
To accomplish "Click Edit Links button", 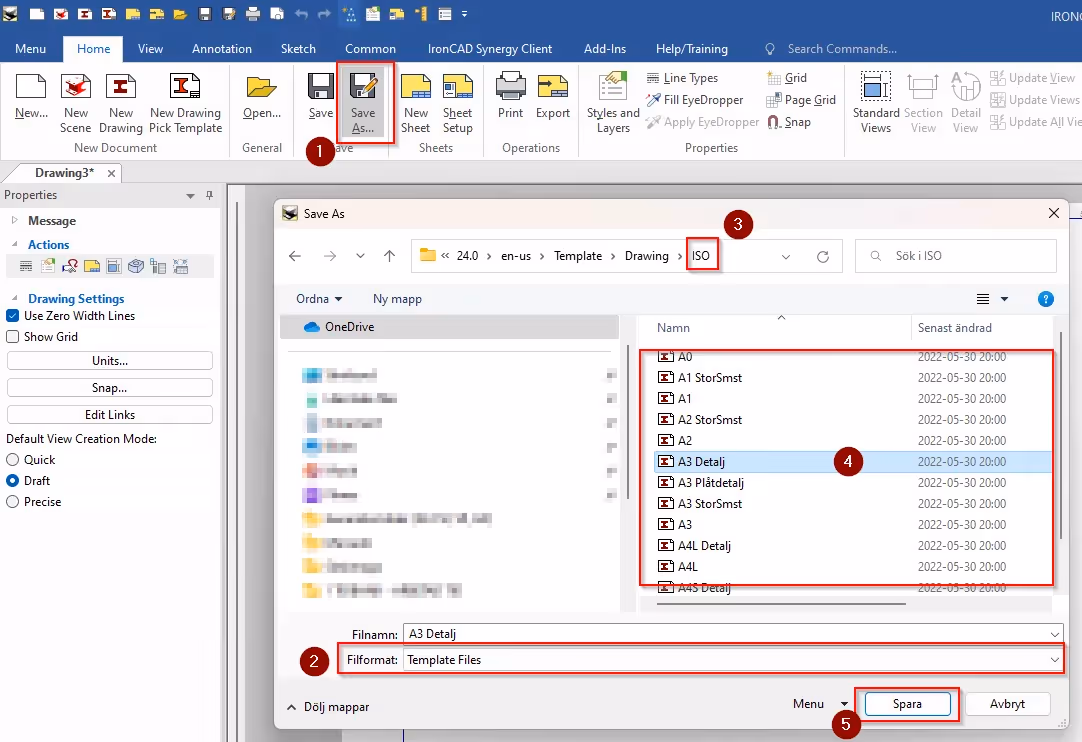I will pos(110,415).
